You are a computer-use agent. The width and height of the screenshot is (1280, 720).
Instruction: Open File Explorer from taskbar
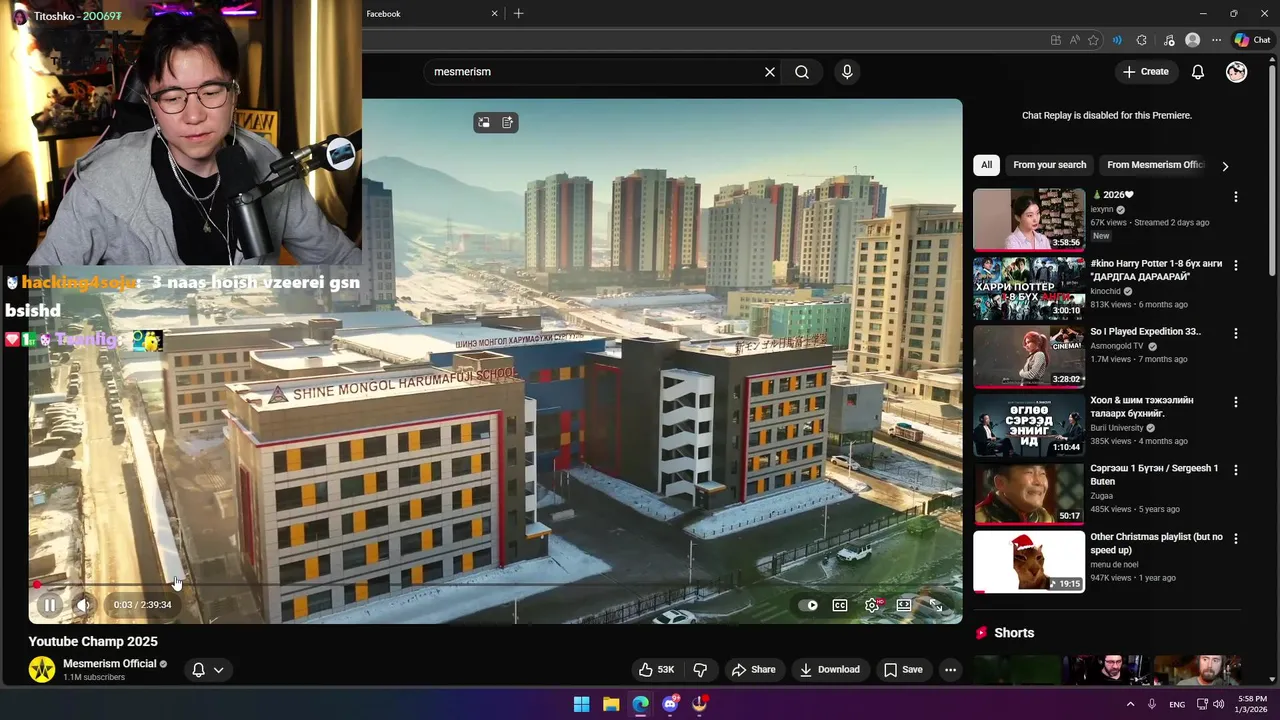[611, 704]
